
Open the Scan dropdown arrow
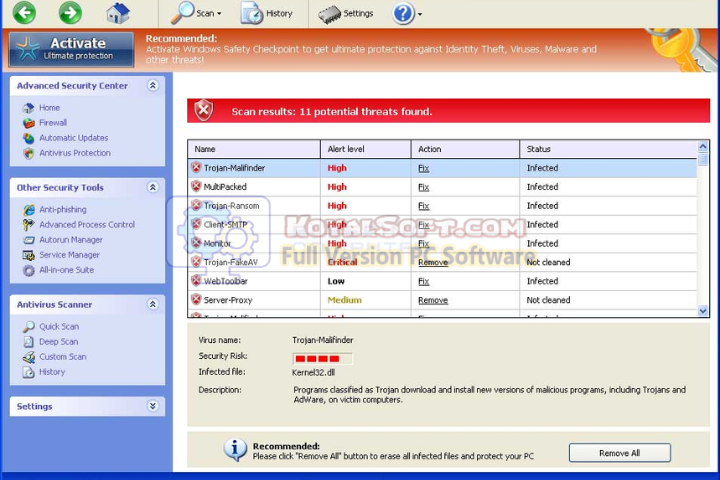(x=219, y=14)
